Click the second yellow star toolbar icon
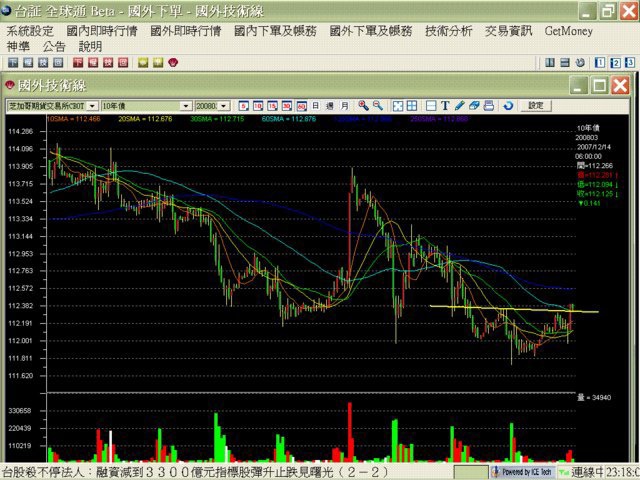640x480 pixels. pos(158,62)
